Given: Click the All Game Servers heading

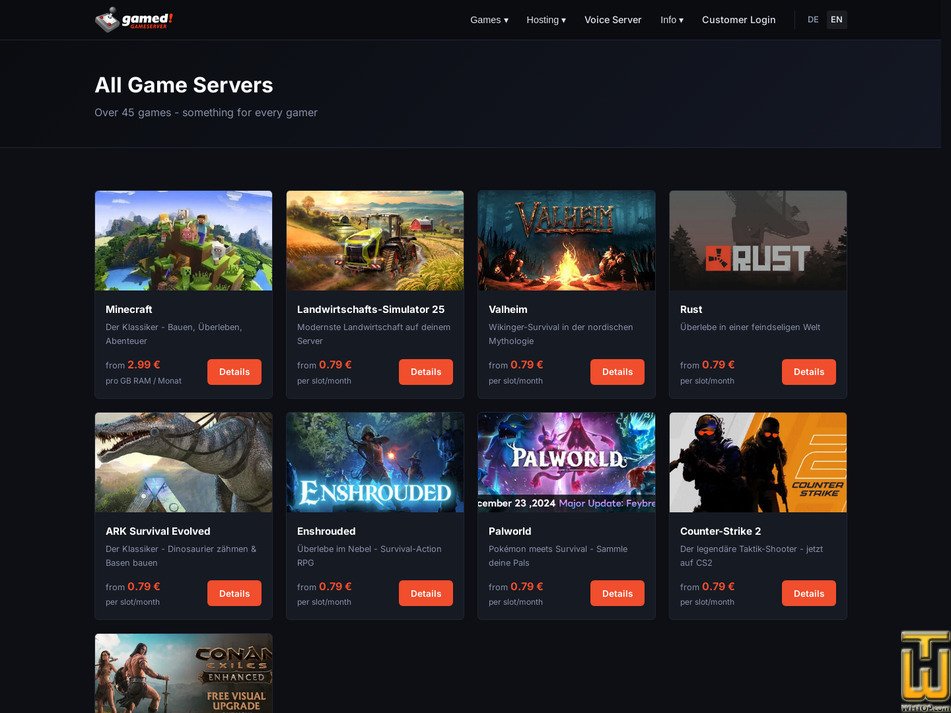Looking at the screenshot, I should pos(184,85).
